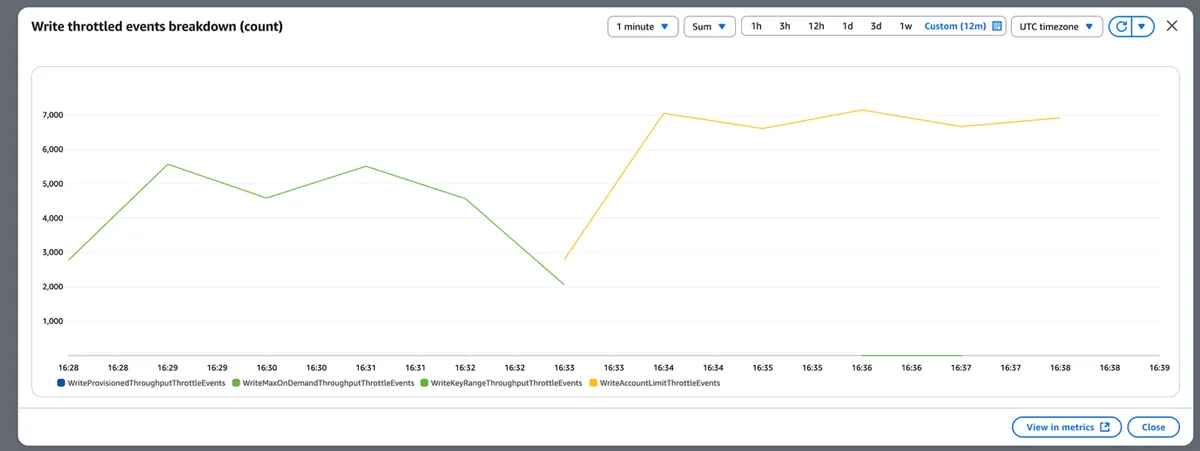This screenshot has height=451, width=1200.
Task: Select the 1d time range
Action: click(x=847, y=27)
